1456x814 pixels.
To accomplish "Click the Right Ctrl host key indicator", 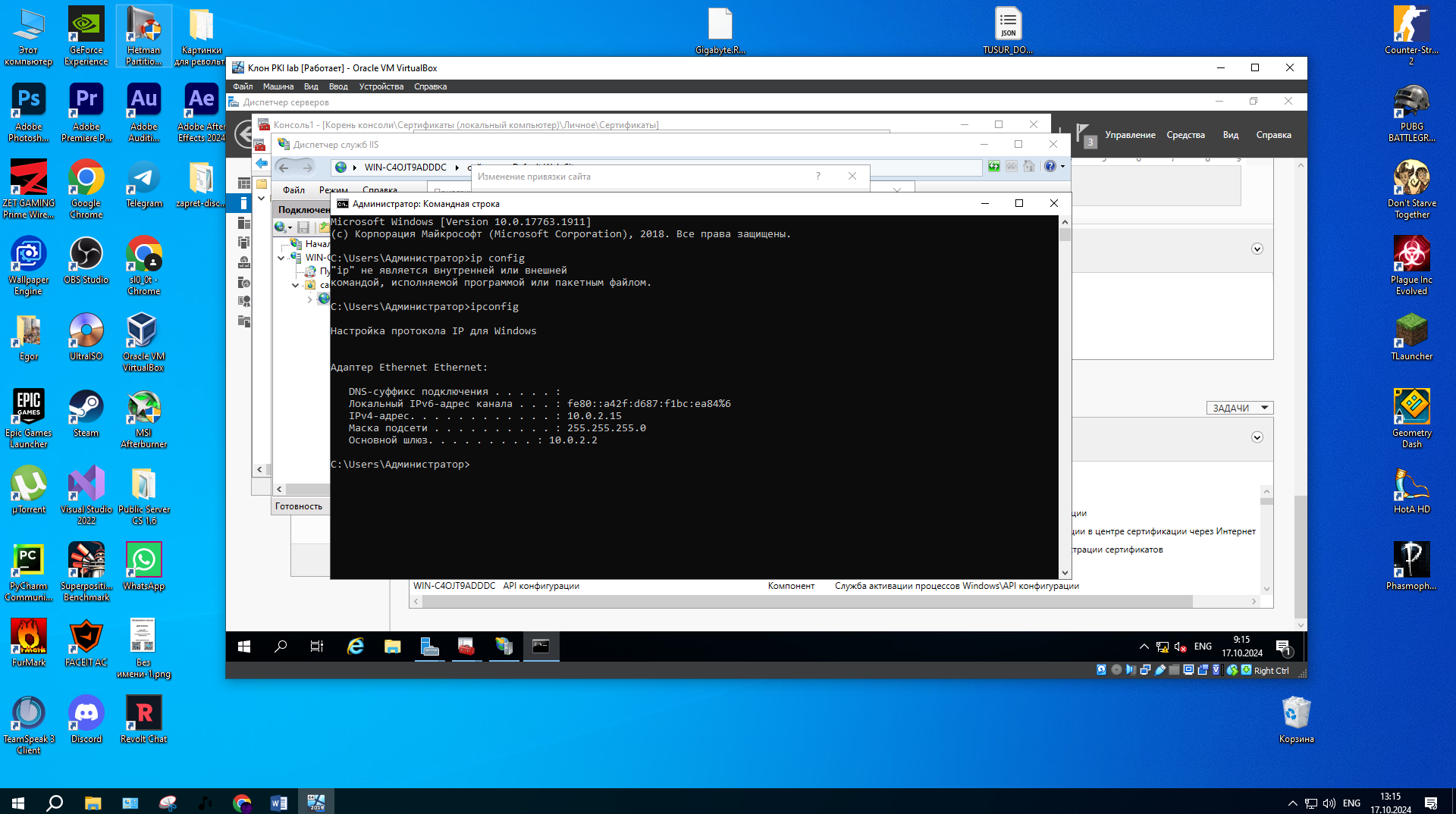I will pyautogui.click(x=1271, y=671).
